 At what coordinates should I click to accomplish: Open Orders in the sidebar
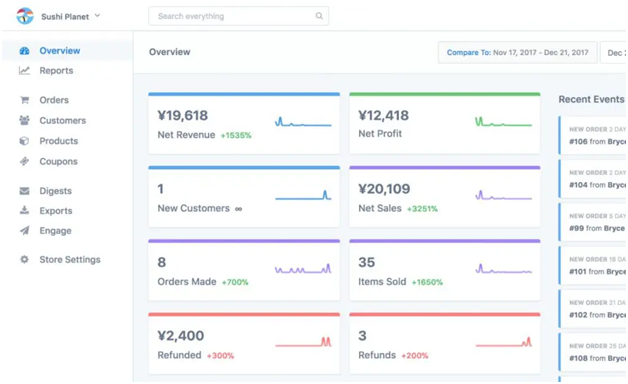point(54,100)
